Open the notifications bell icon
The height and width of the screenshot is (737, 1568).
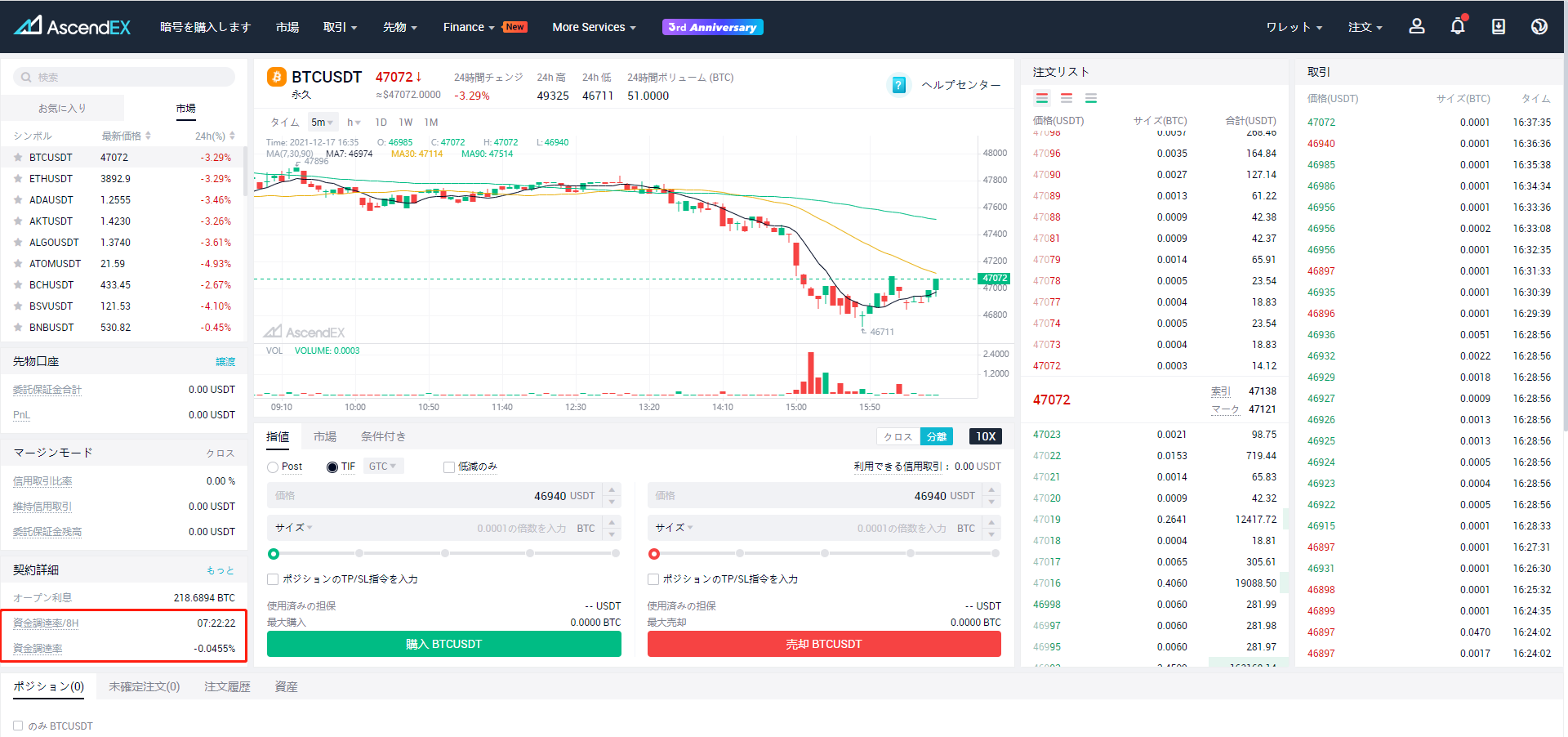point(1458,26)
